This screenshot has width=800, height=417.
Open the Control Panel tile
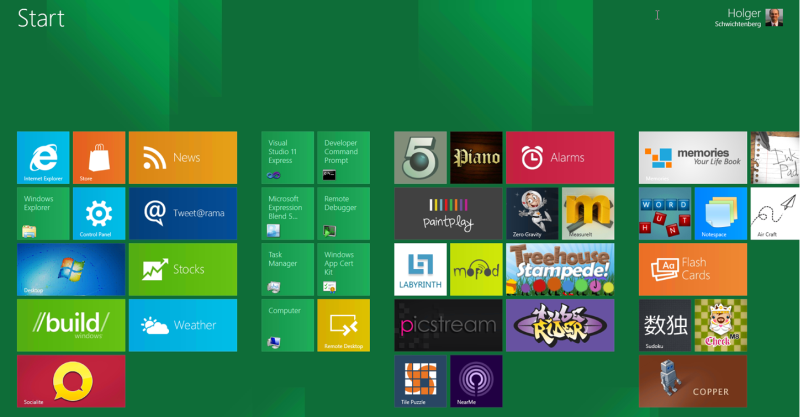[99, 213]
